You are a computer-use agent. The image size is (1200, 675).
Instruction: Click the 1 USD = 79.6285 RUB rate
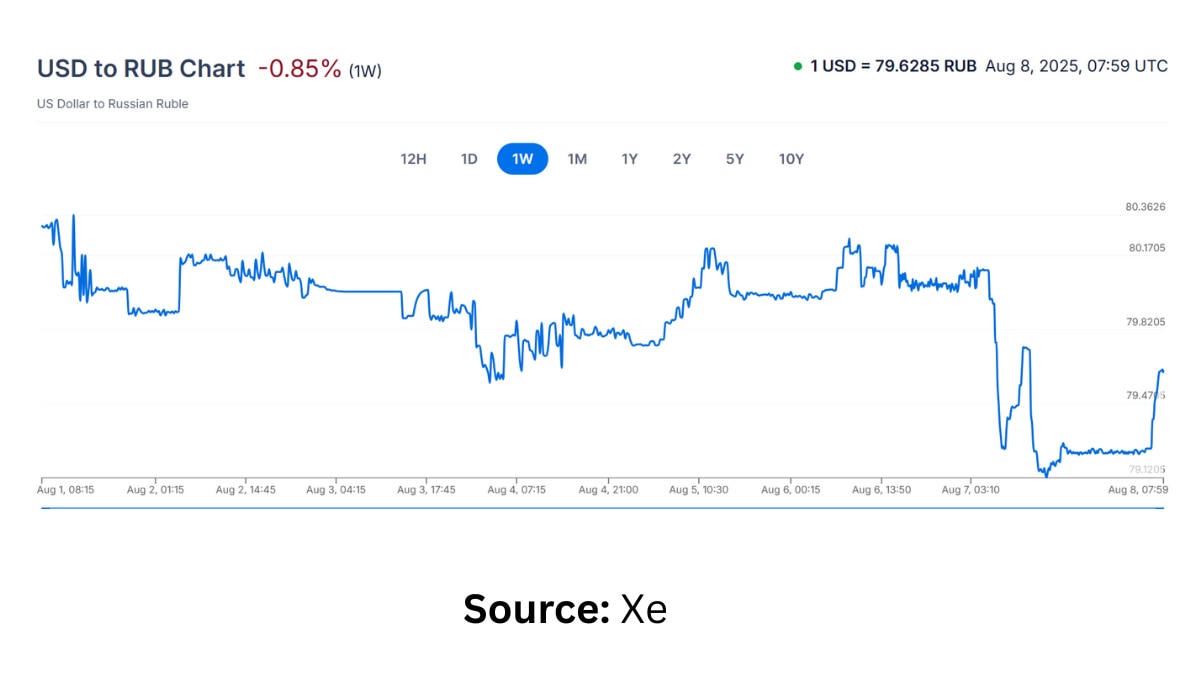point(893,66)
